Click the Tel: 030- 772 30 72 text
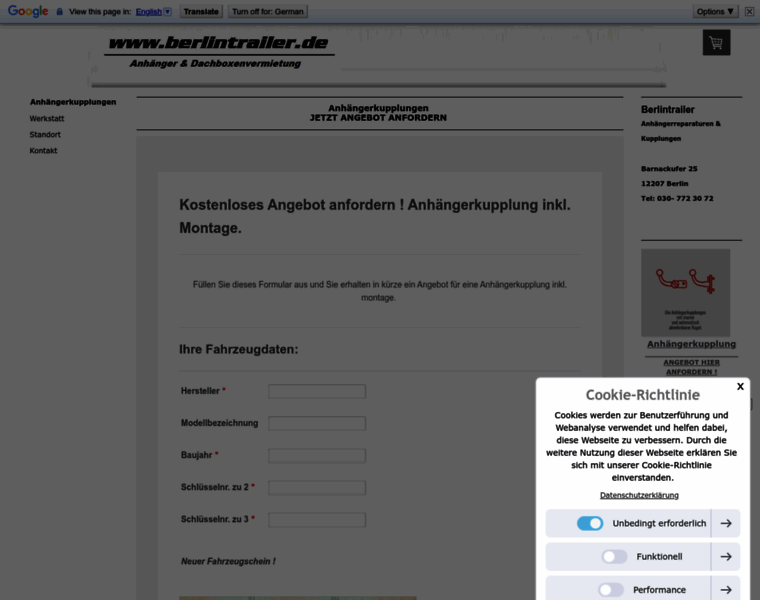Viewport: 760px width, 600px height. [x=677, y=199]
